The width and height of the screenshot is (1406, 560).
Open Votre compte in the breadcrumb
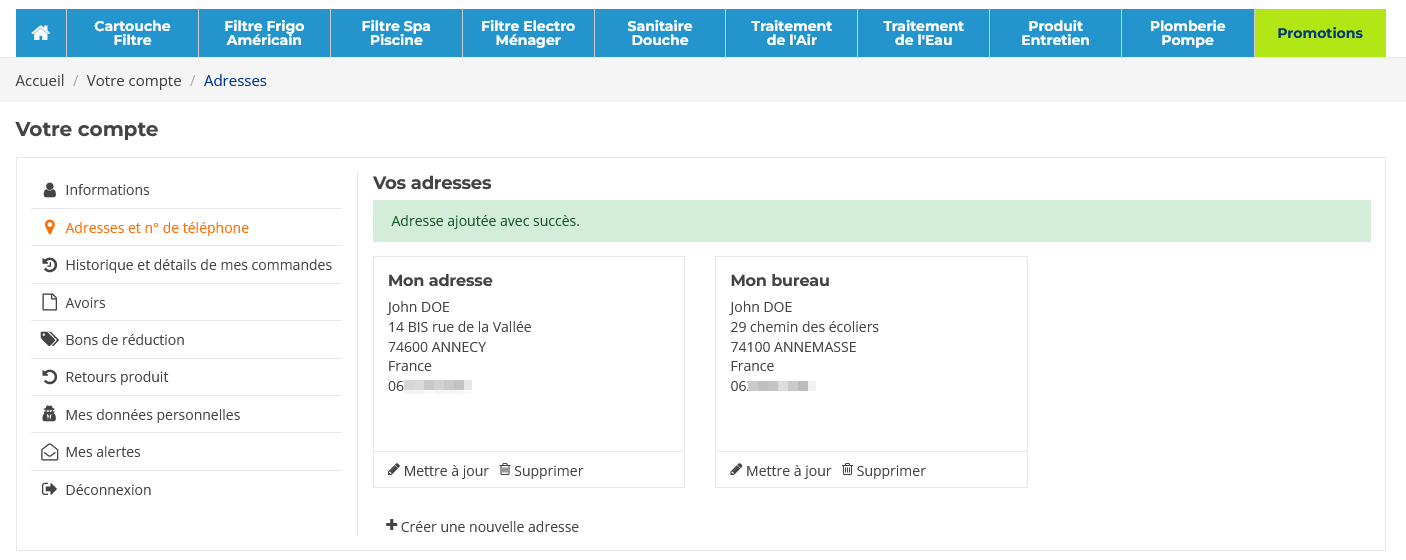coord(134,81)
